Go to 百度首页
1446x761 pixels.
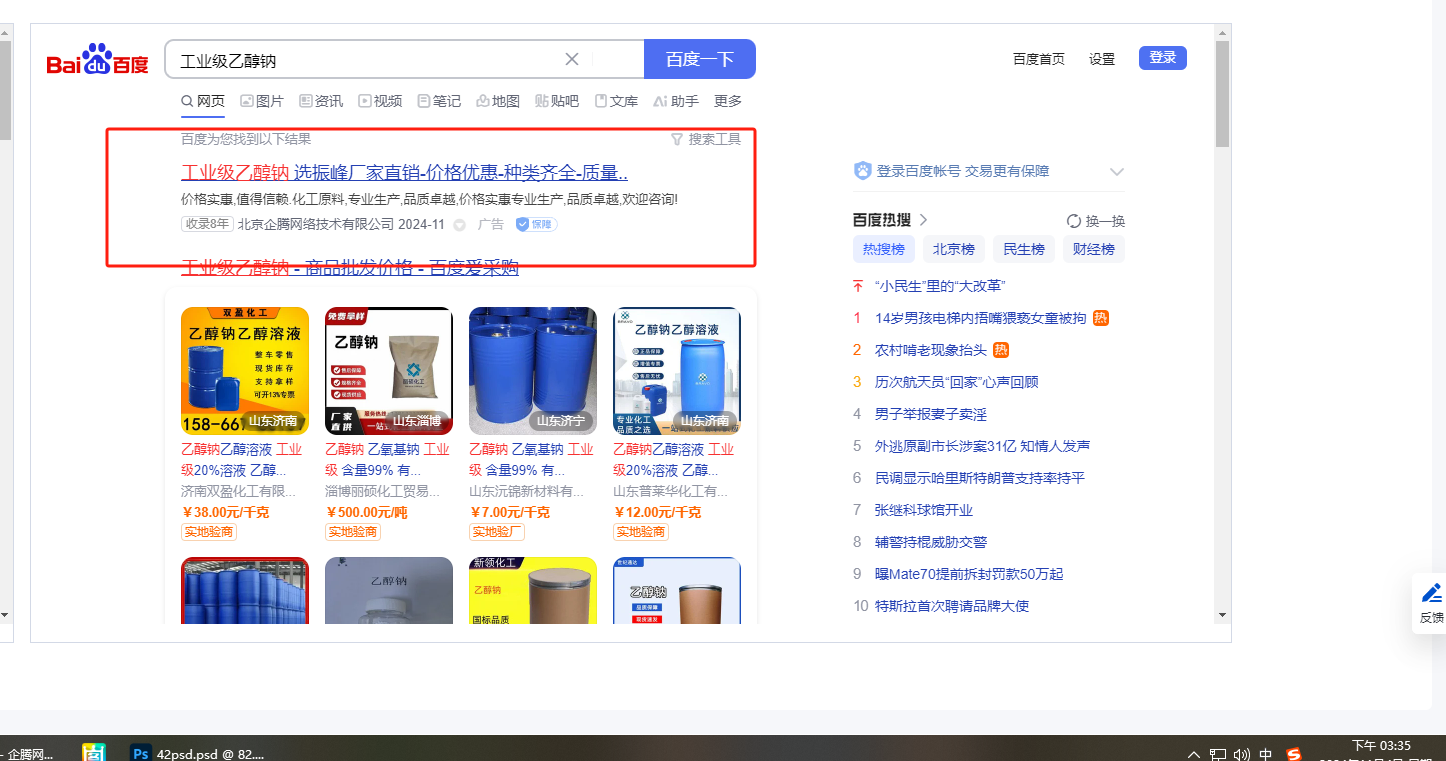1039,59
